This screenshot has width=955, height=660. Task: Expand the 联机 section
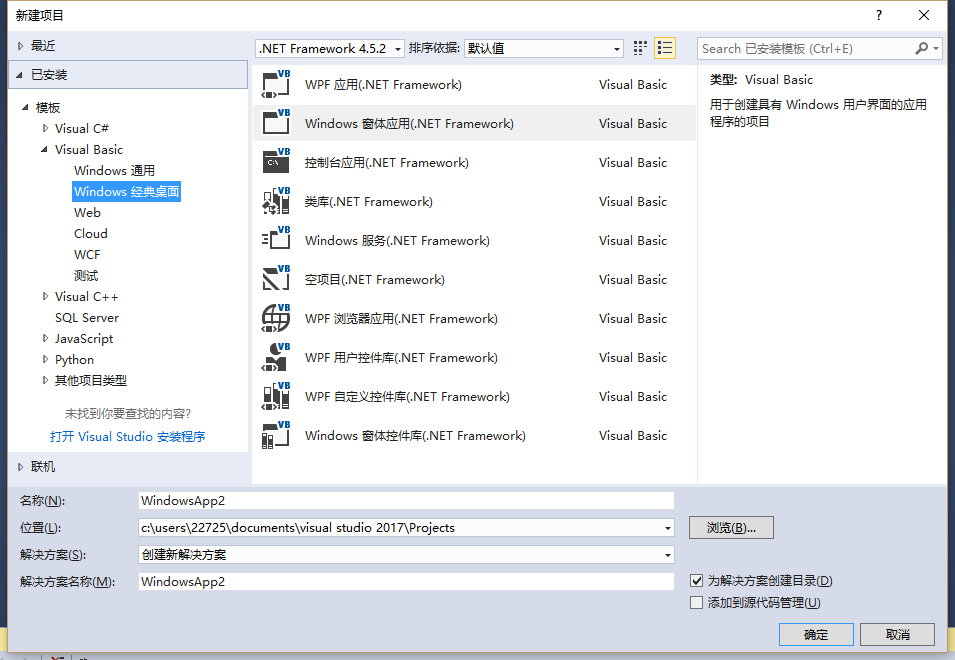click(x=21, y=467)
